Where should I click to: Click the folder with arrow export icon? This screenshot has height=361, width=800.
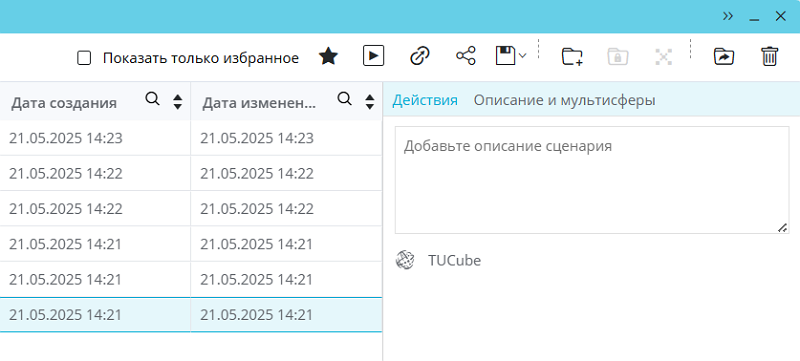click(723, 57)
